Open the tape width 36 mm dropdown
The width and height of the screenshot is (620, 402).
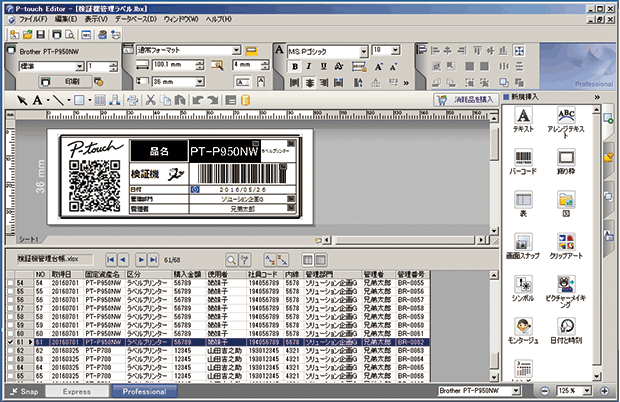click(200, 82)
